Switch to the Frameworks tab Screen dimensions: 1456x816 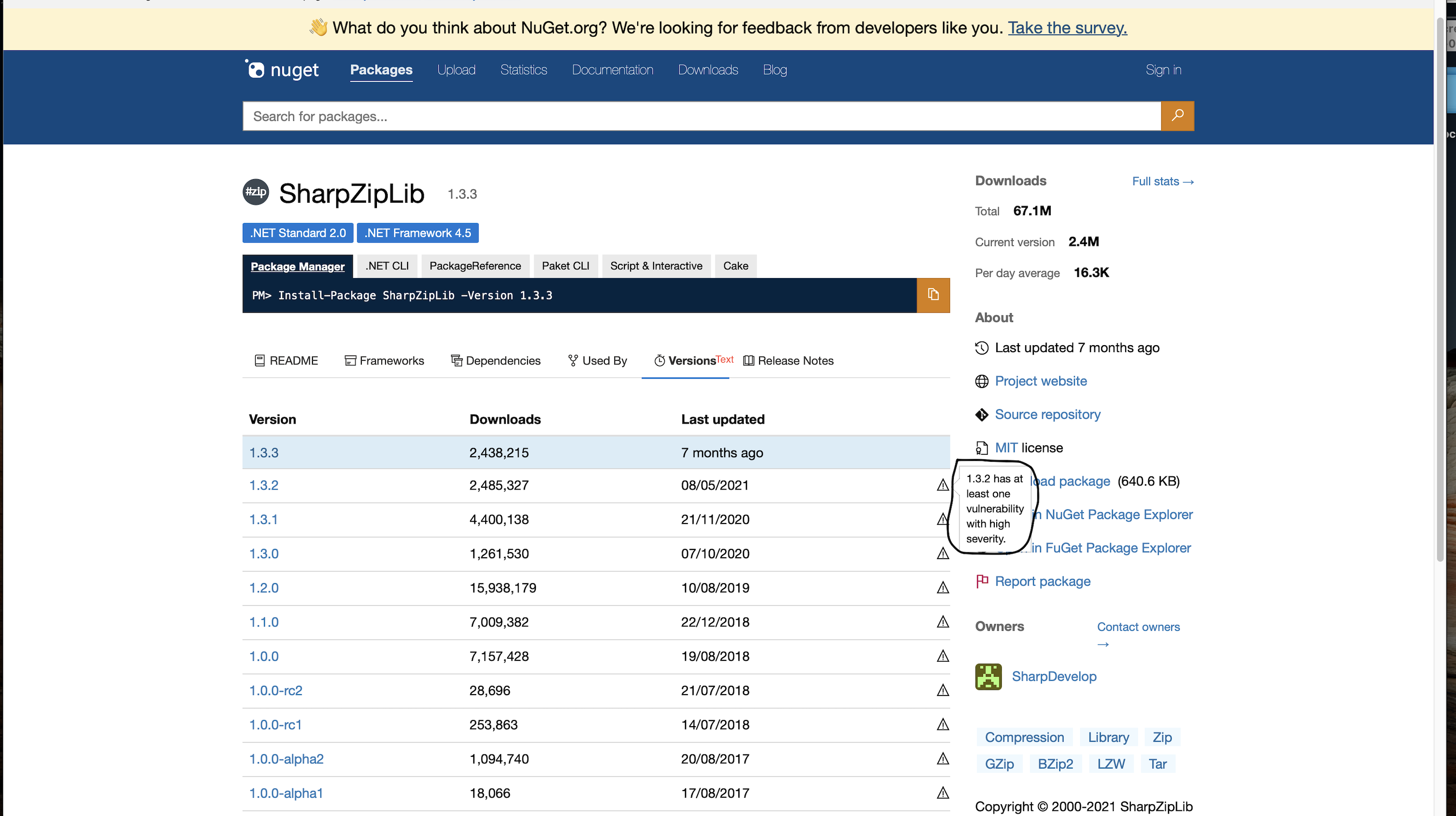pos(384,360)
